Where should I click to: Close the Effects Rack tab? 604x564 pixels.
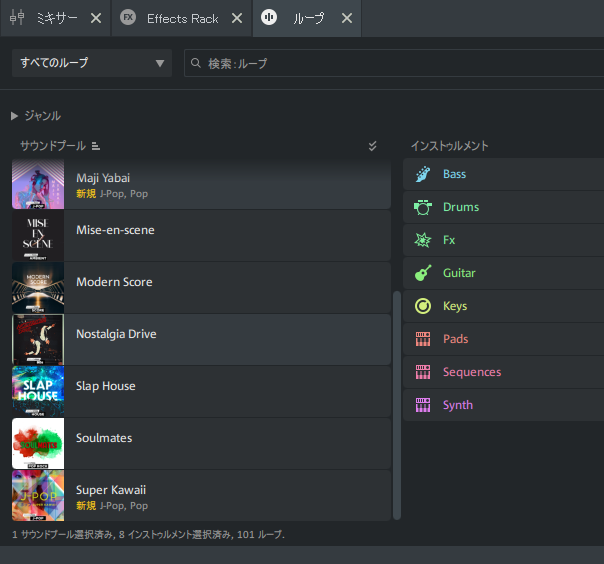pos(236,18)
